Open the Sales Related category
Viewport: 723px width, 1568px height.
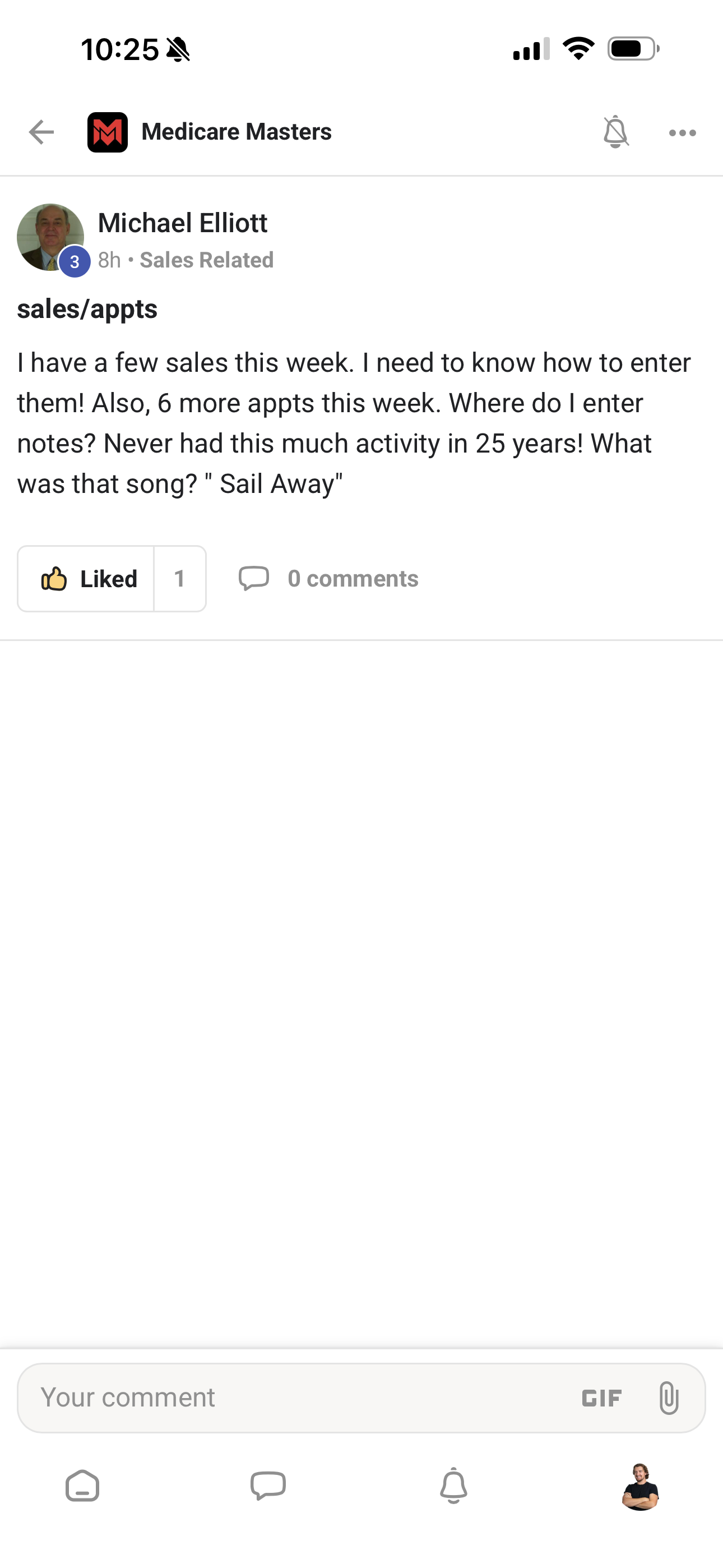click(x=206, y=260)
